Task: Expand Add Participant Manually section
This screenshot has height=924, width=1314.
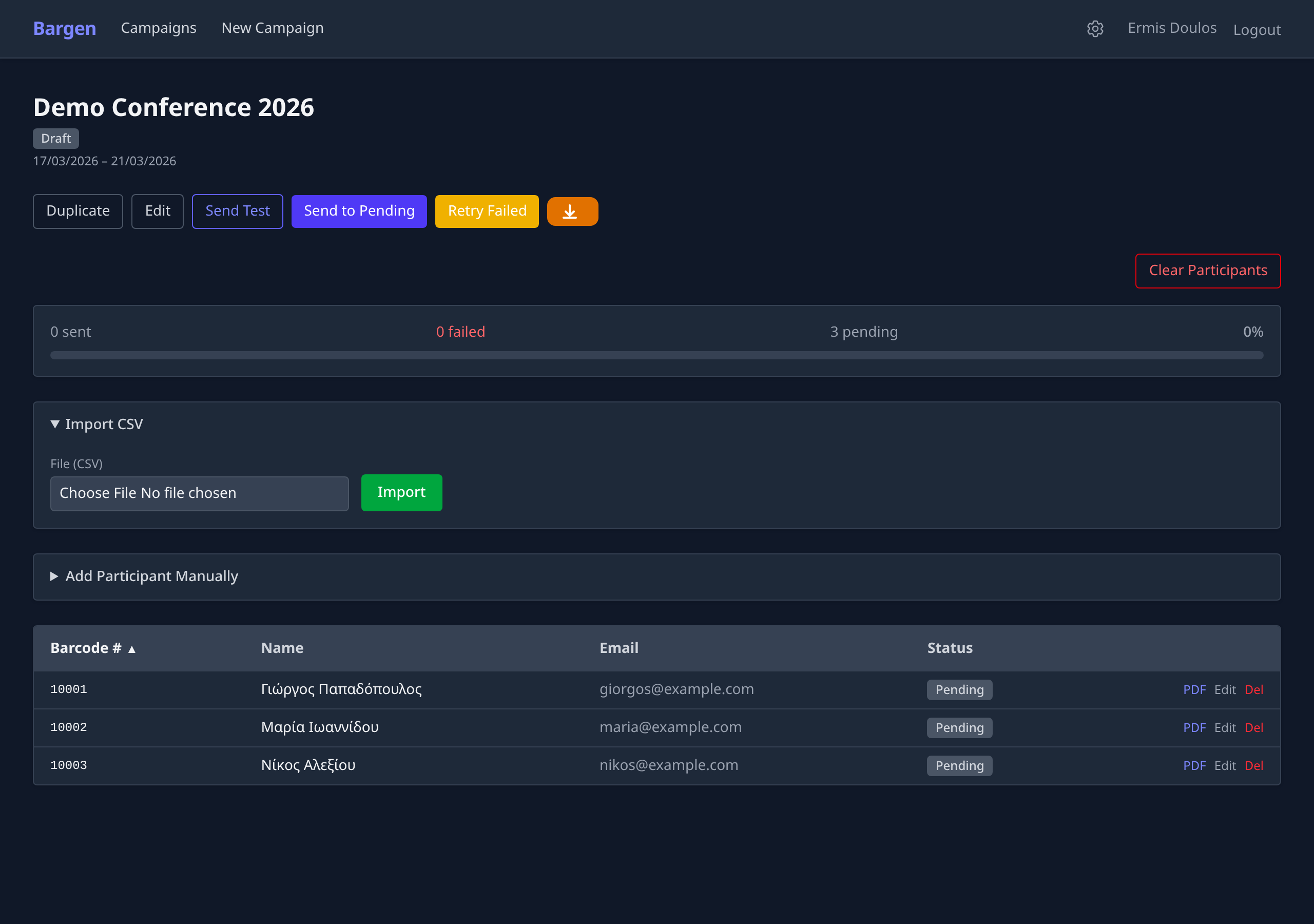Action: tap(144, 576)
